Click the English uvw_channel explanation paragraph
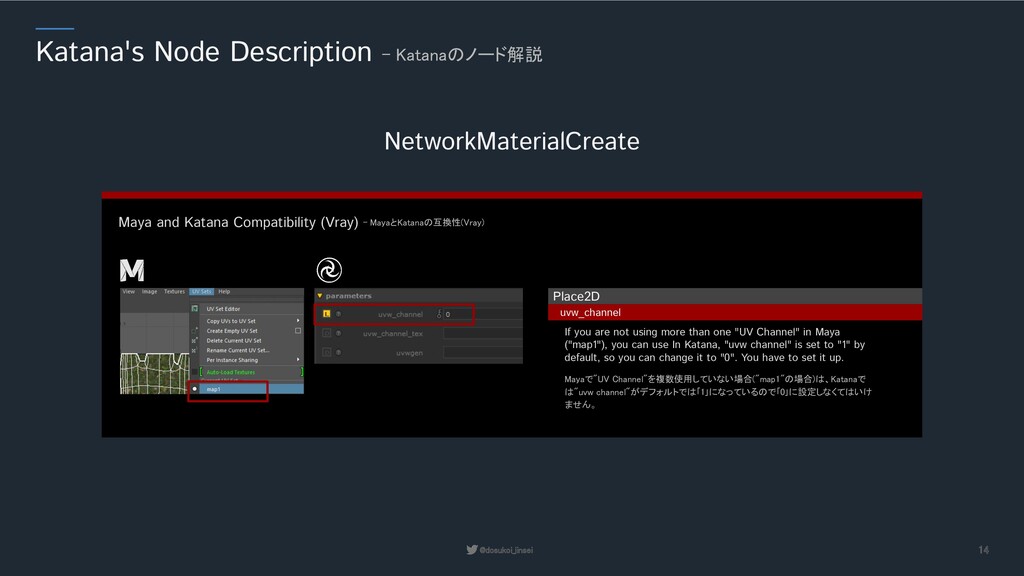 [x=714, y=344]
